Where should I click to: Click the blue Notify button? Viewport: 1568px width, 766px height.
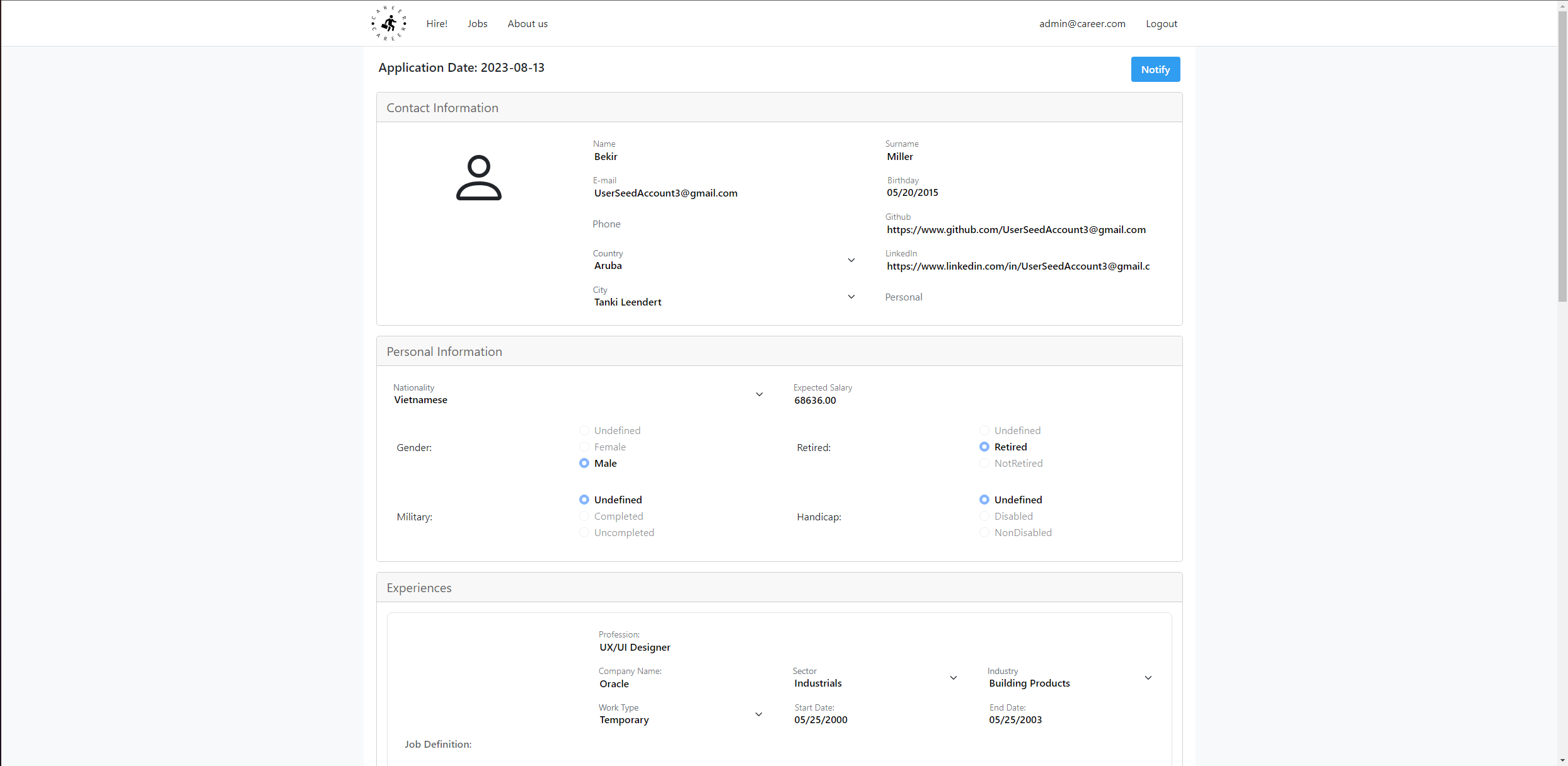pyautogui.click(x=1155, y=69)
